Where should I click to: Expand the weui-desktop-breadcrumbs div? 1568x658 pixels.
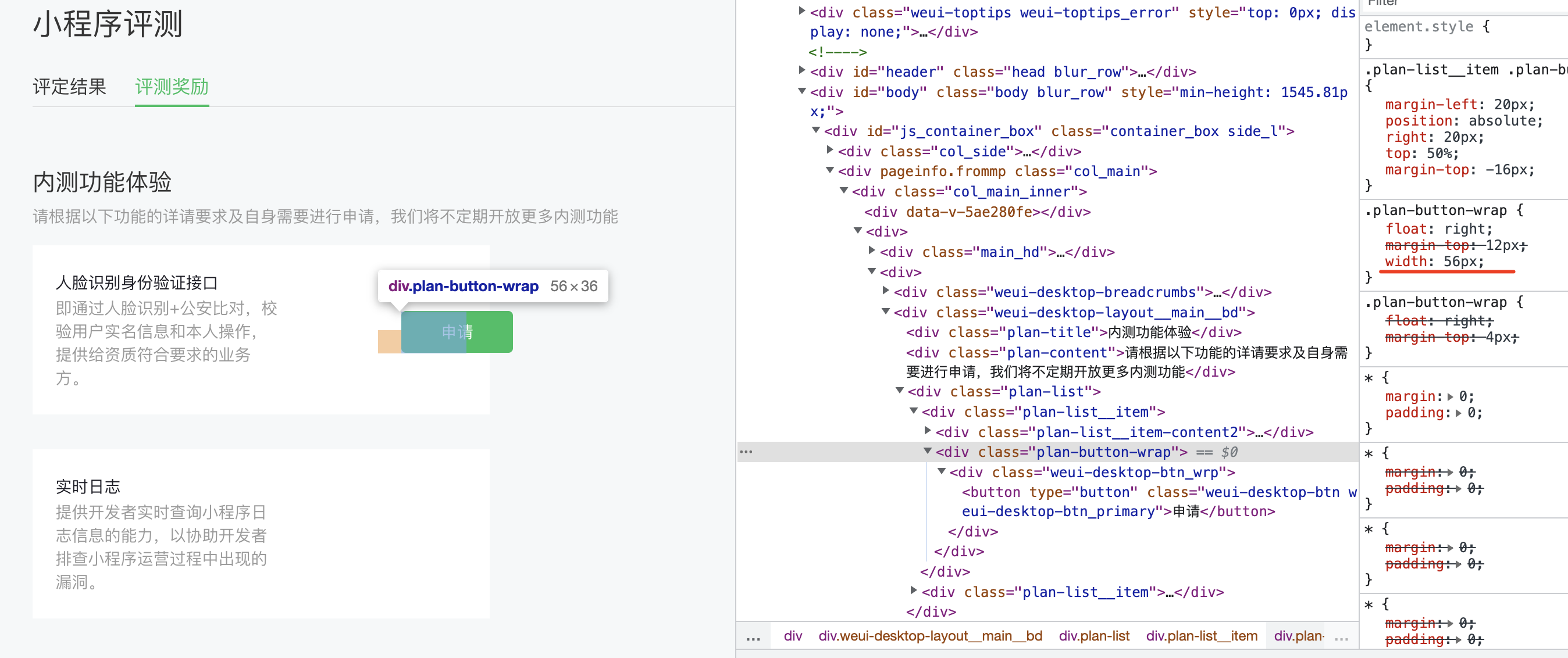(886, 291)
